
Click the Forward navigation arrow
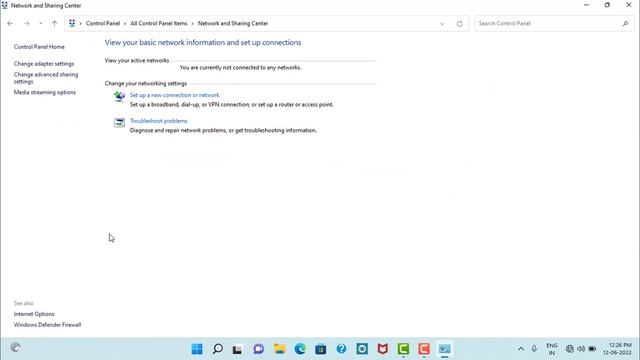coord(27,24)
